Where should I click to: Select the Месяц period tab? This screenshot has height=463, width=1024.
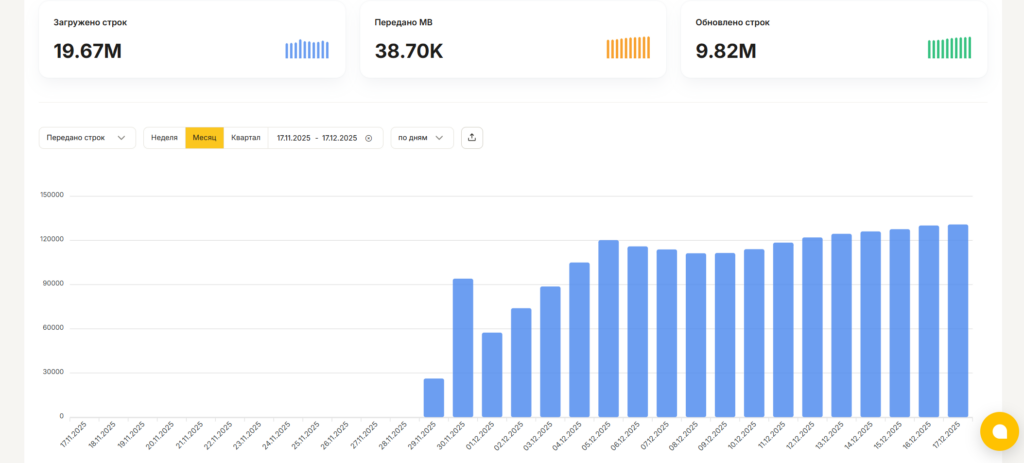coord(204,138)
